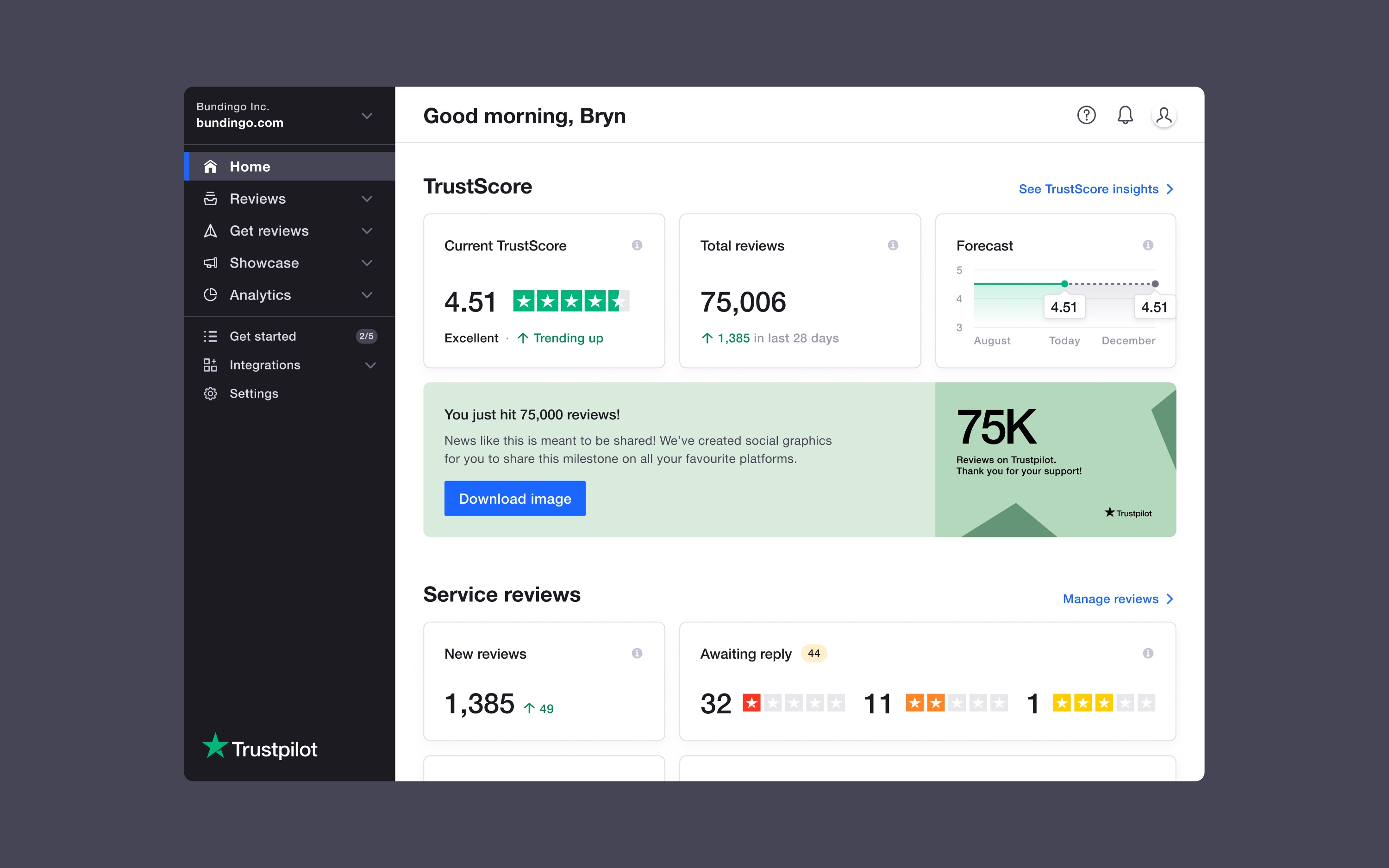The width and height of the screenshot is (1389, 868).
Task: Click the help question mark icon
Action: coord(1086,115)
